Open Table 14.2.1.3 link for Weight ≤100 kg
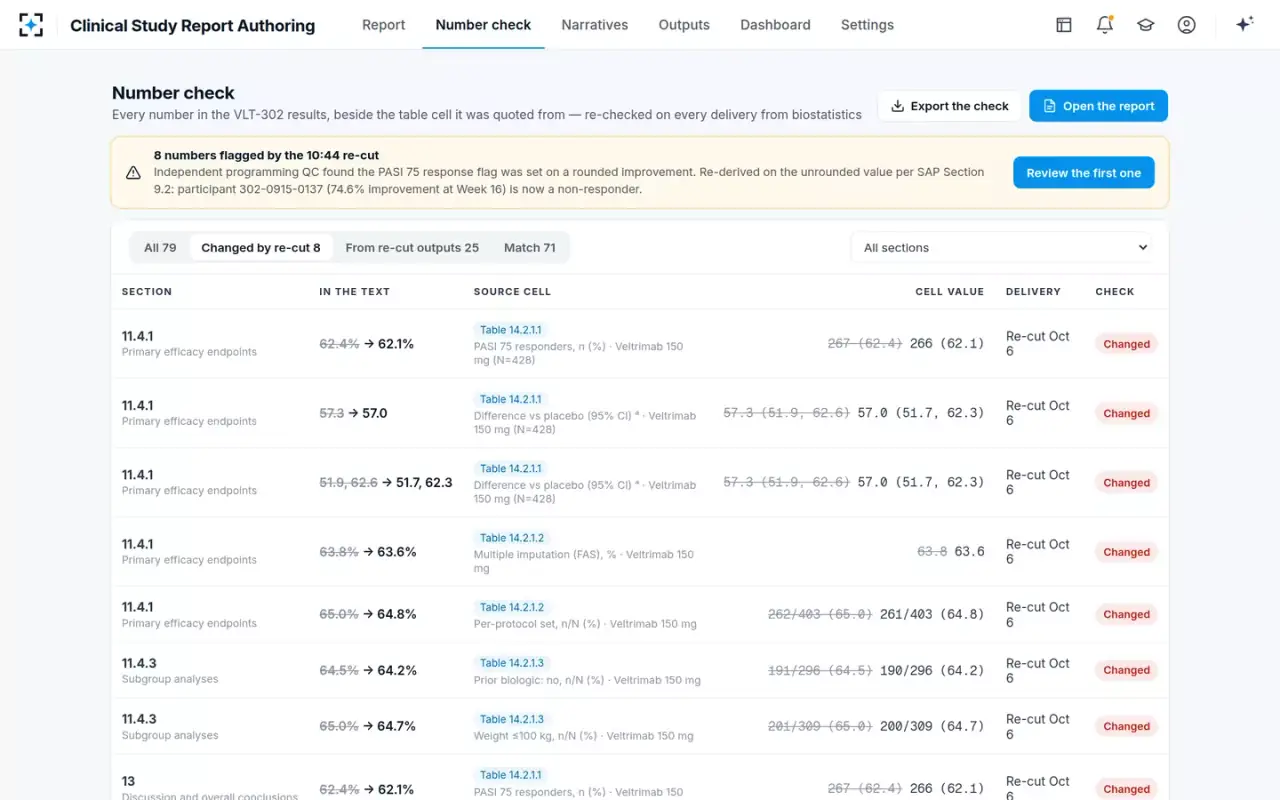 click(512, 719)
